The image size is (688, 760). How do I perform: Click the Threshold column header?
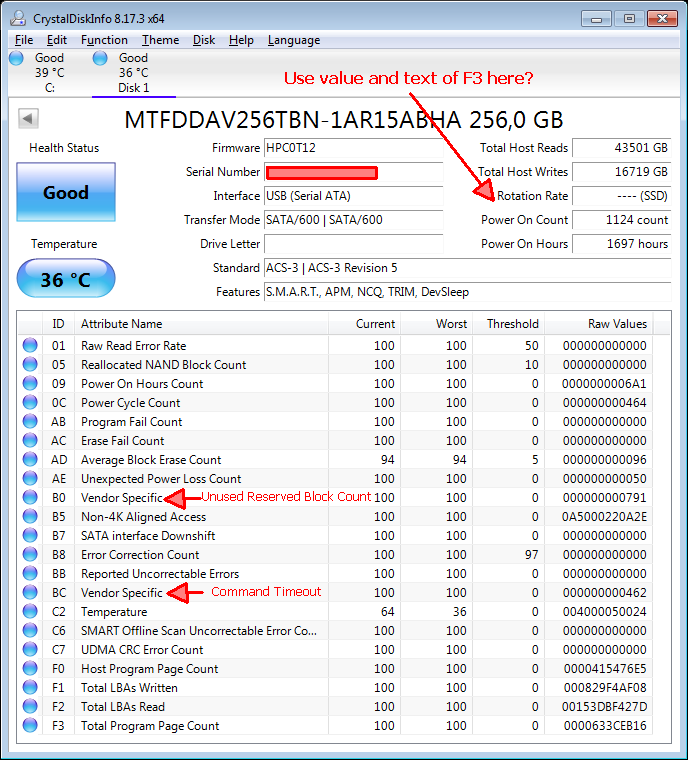pos(512,324)
